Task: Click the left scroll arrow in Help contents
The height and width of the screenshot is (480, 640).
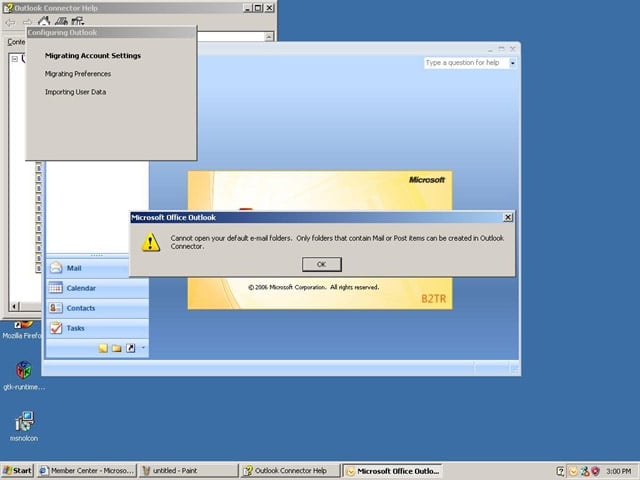Action: [14, 306]
